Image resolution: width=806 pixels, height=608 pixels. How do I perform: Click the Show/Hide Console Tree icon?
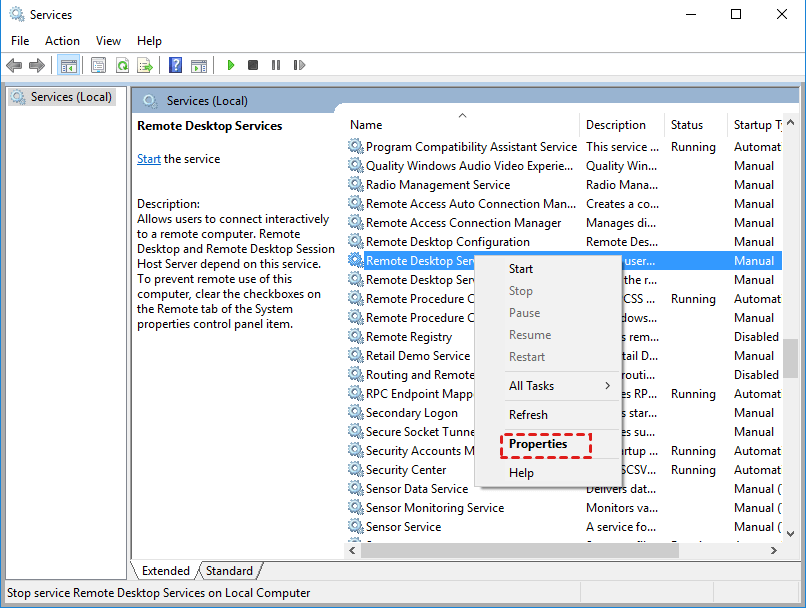[x=69, y=65]
